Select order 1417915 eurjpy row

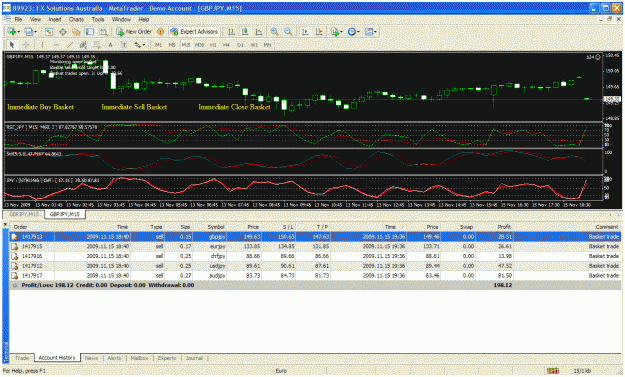click(x=315, y=246)
